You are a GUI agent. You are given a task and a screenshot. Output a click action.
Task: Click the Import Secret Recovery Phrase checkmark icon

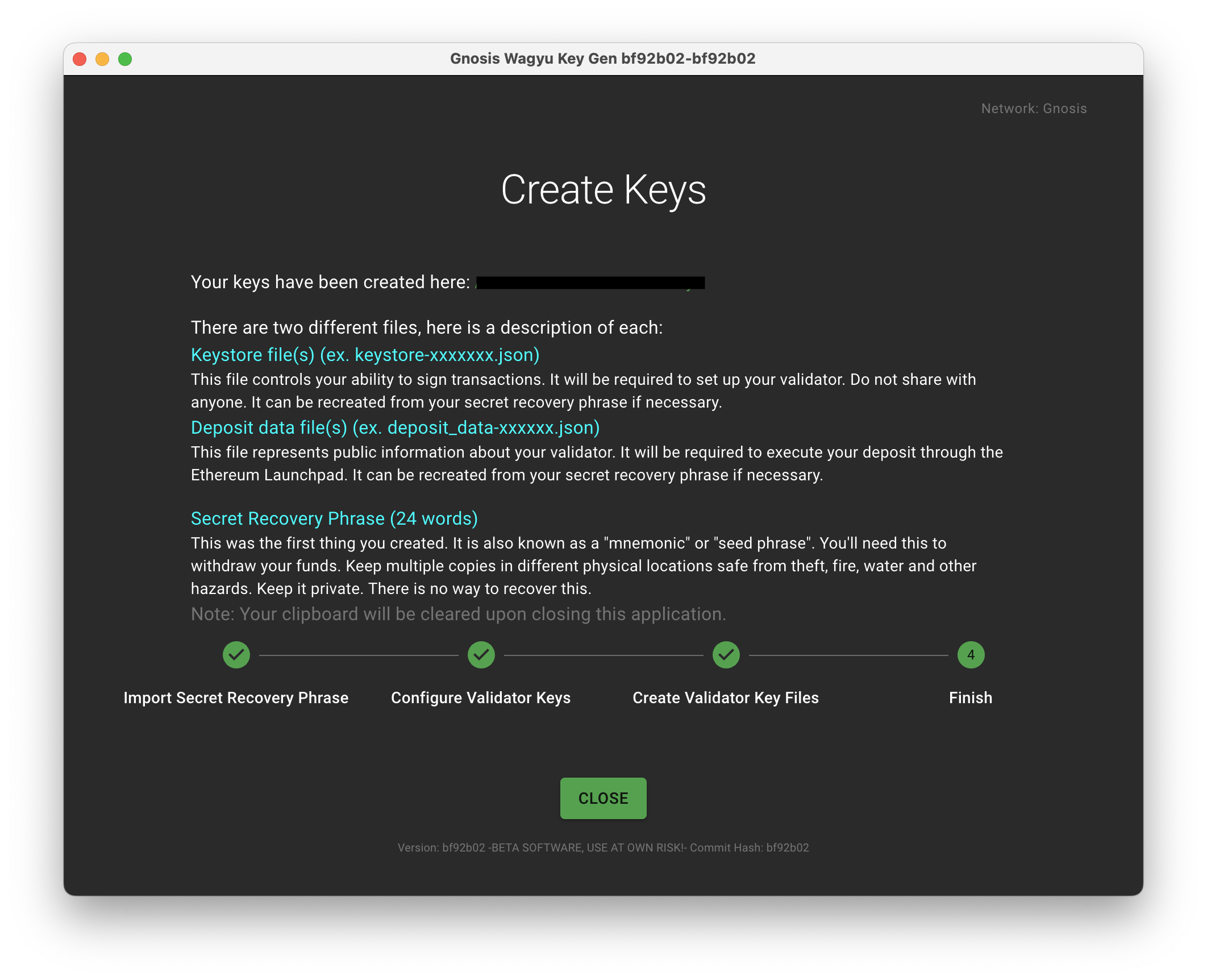point(236,655)
